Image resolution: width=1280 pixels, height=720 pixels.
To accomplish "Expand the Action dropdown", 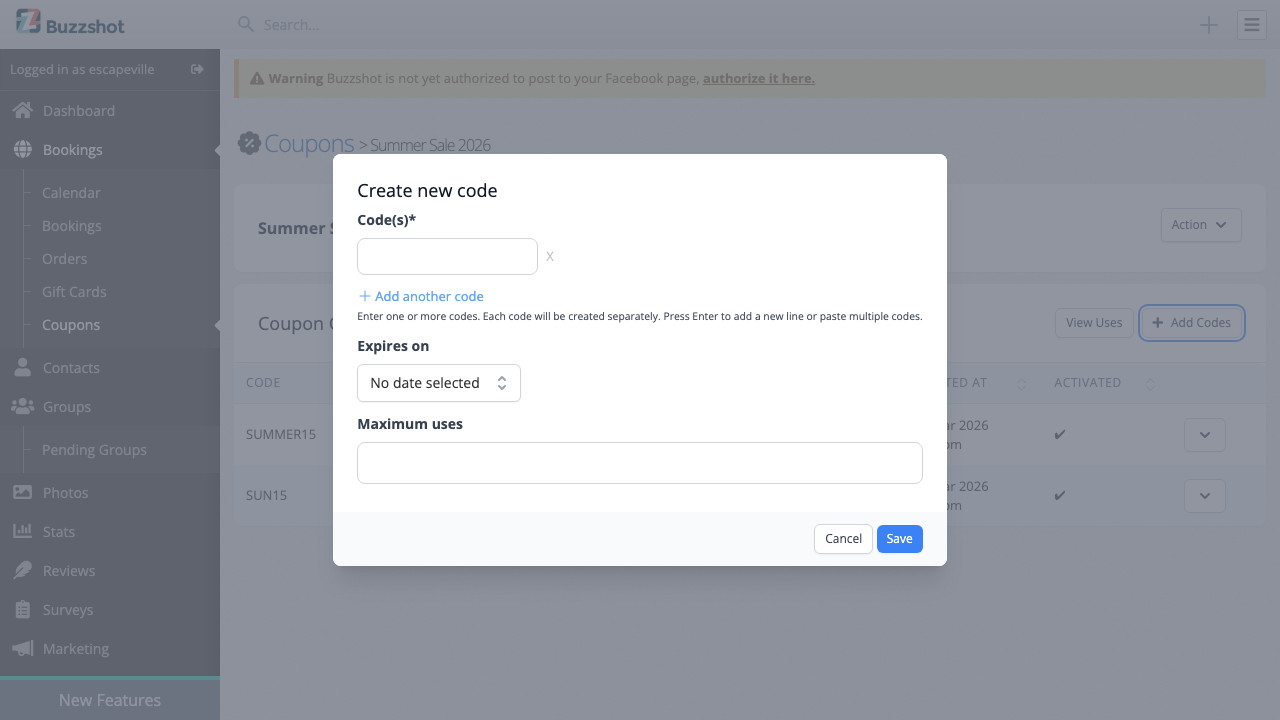I will tap(1200, 224).
